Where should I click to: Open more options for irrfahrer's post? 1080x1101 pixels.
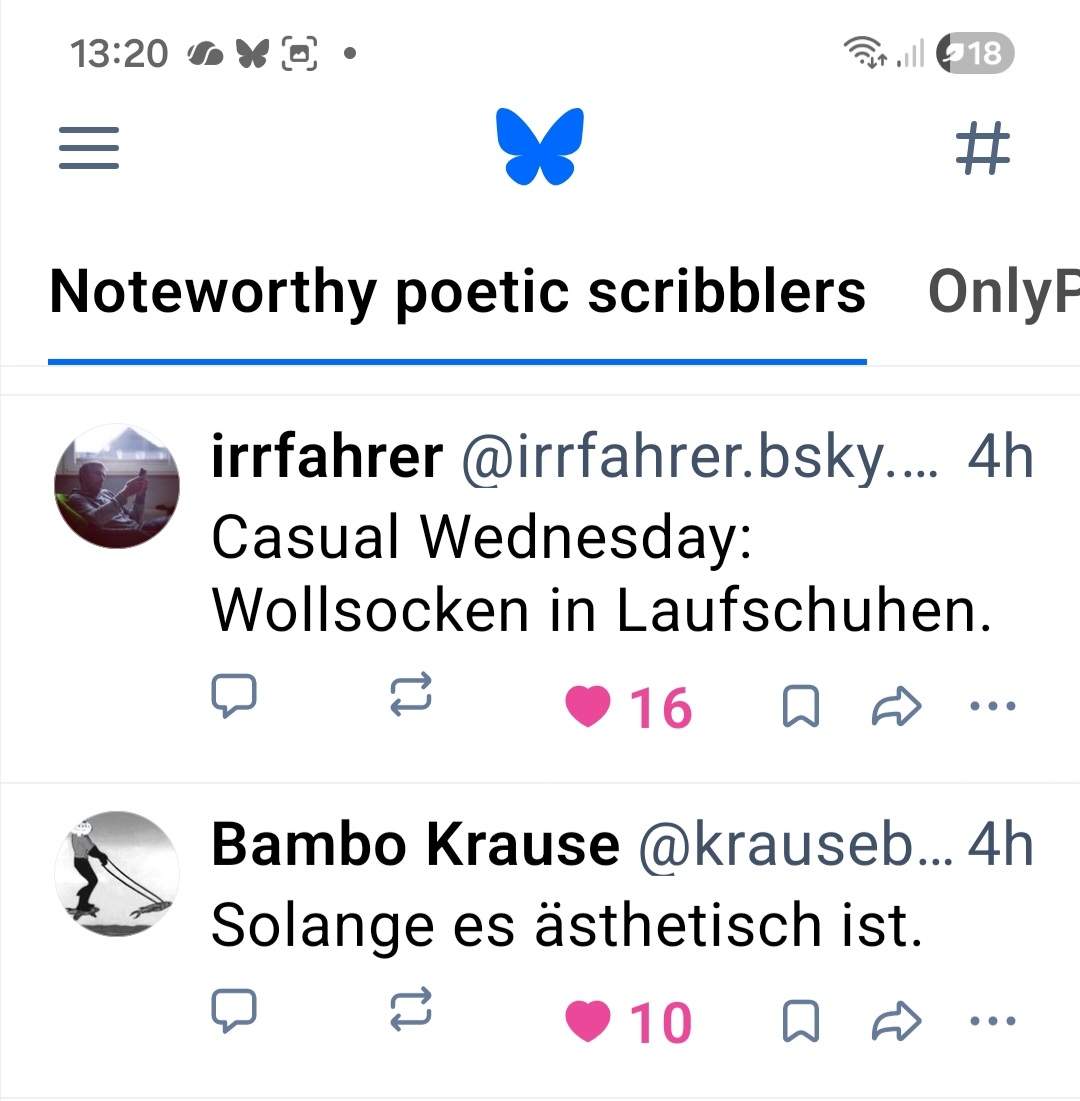pos(993,707)
